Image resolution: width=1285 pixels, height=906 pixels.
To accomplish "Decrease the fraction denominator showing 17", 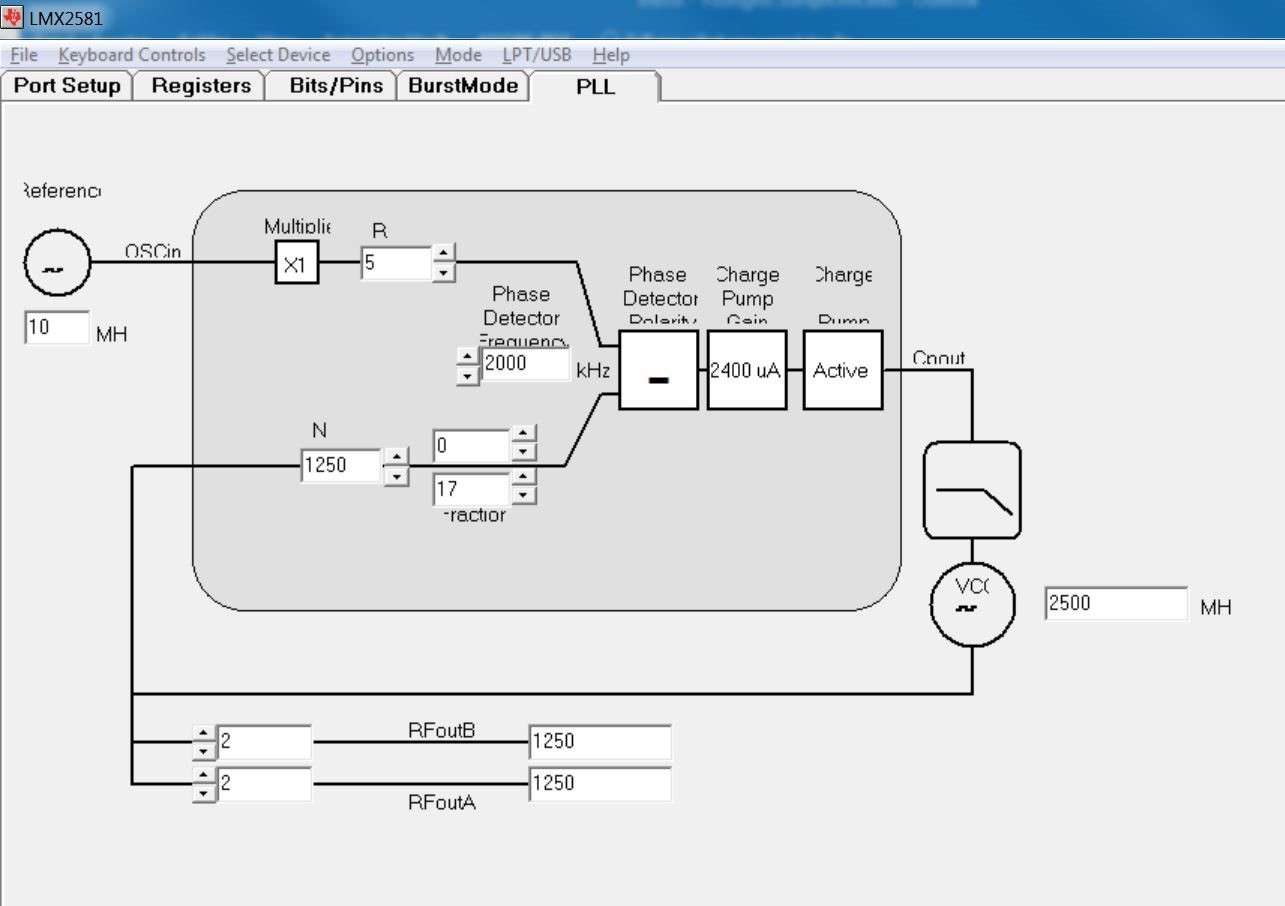I will click(x=524, y=495).
